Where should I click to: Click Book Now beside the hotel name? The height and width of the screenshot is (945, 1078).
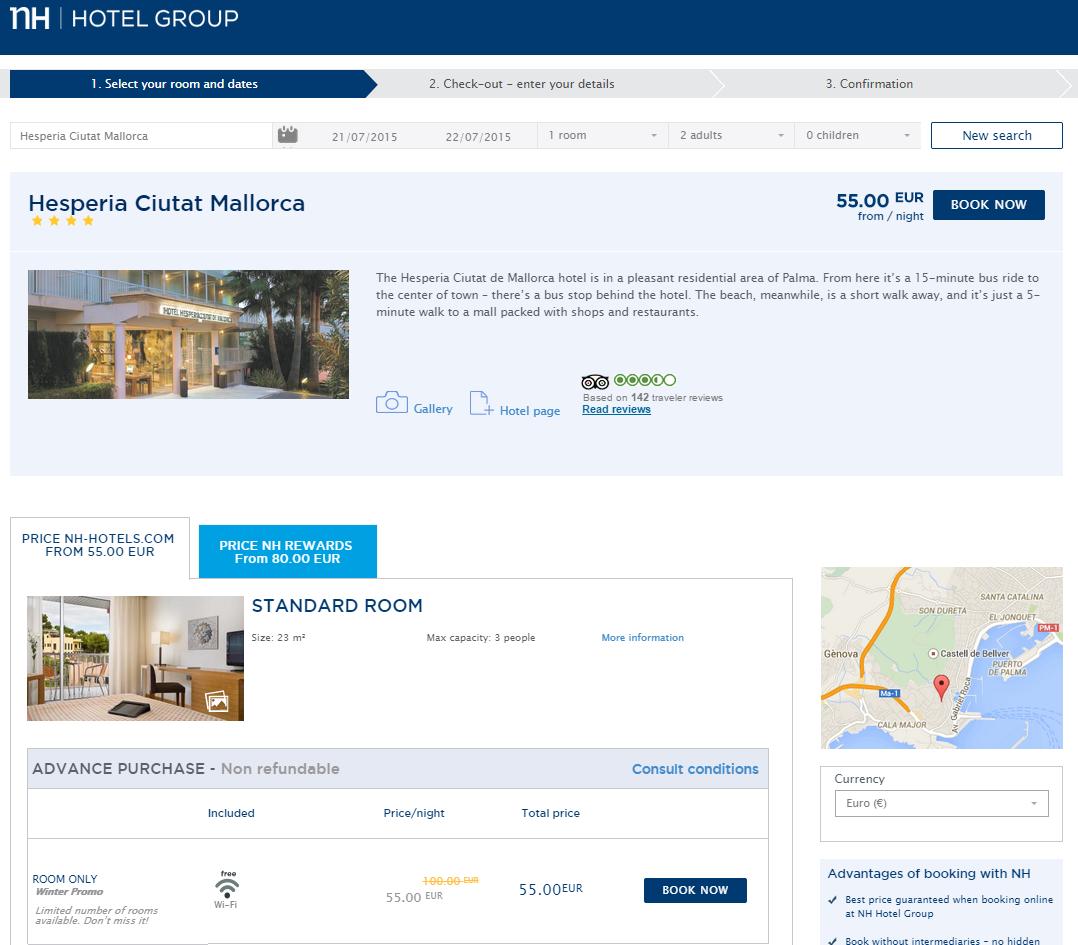(x=989, y=205)
